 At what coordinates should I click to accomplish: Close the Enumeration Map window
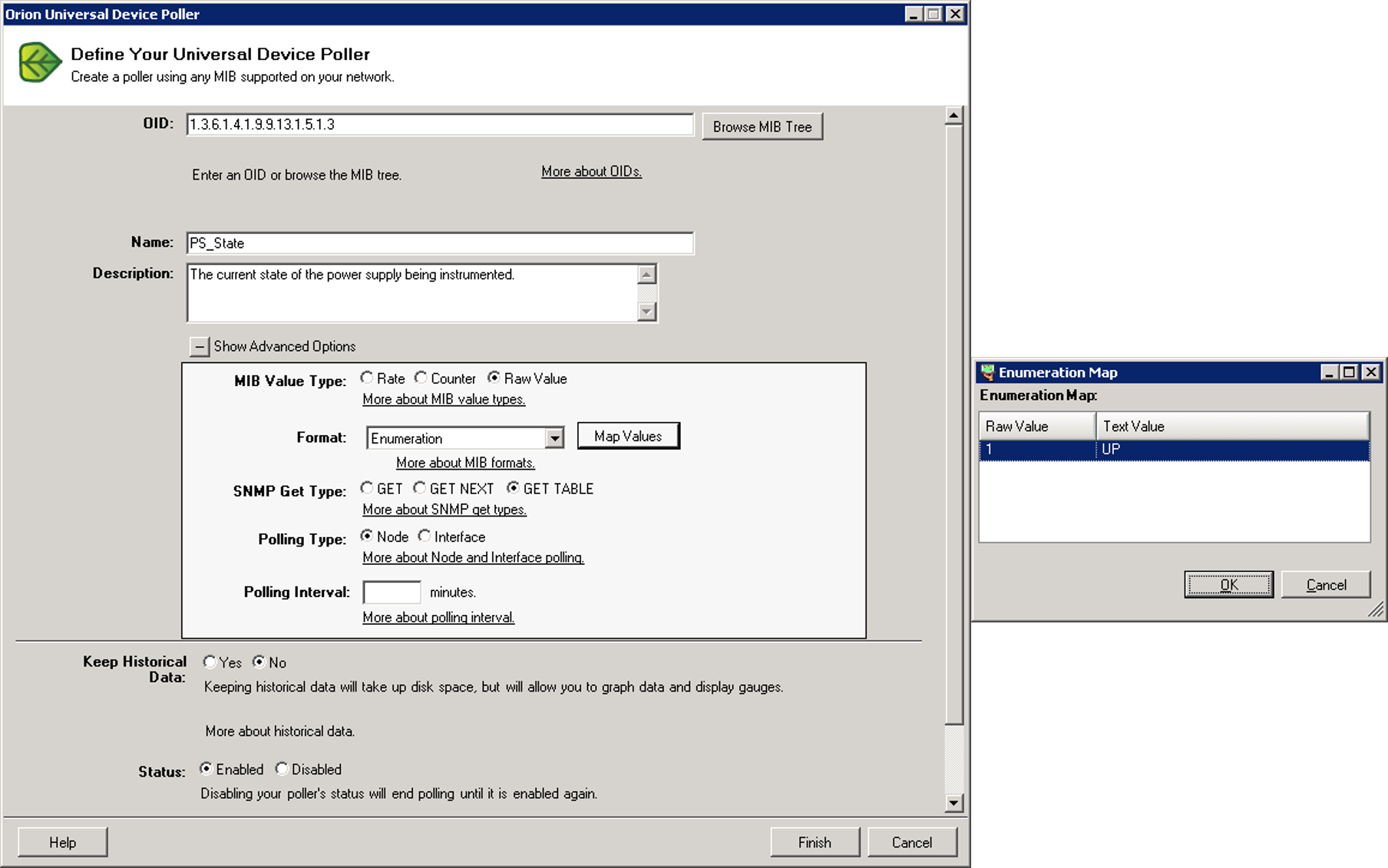1370,372
